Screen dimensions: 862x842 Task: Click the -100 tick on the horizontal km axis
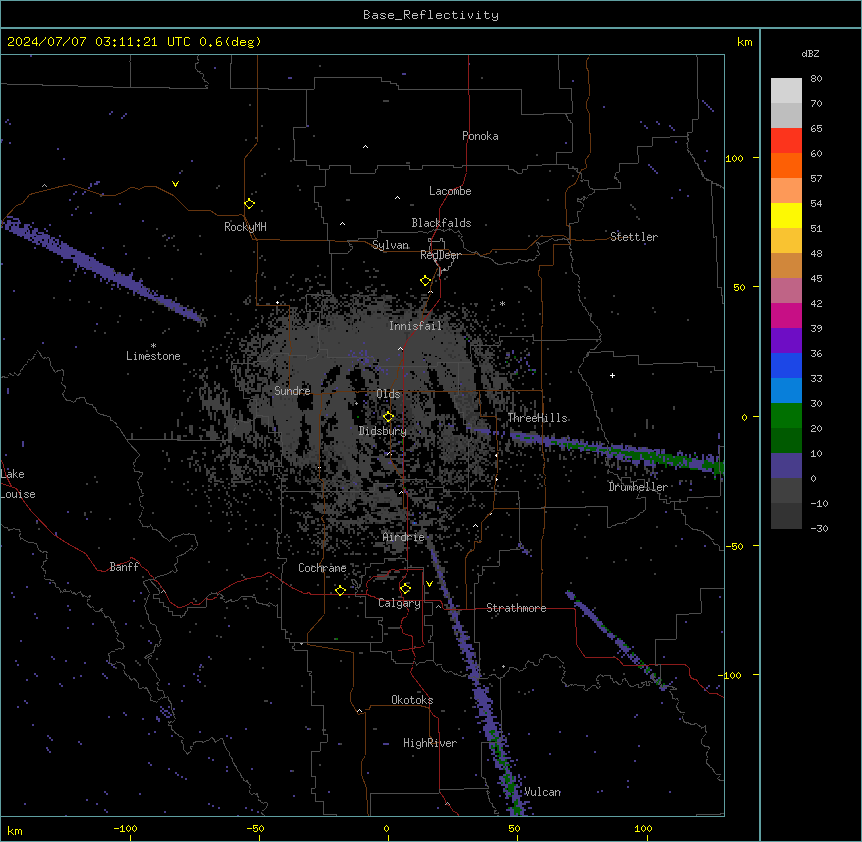coord(125,828)
